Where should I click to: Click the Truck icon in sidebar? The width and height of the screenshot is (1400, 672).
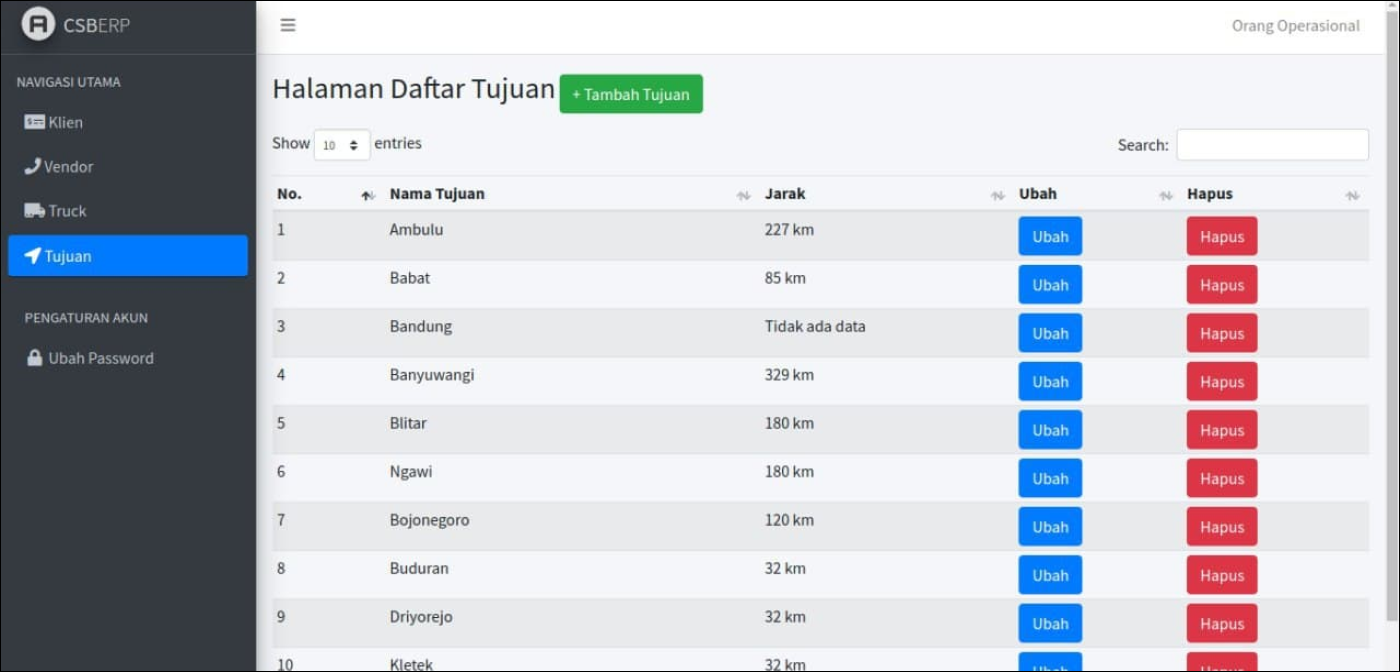pos(35,211)
